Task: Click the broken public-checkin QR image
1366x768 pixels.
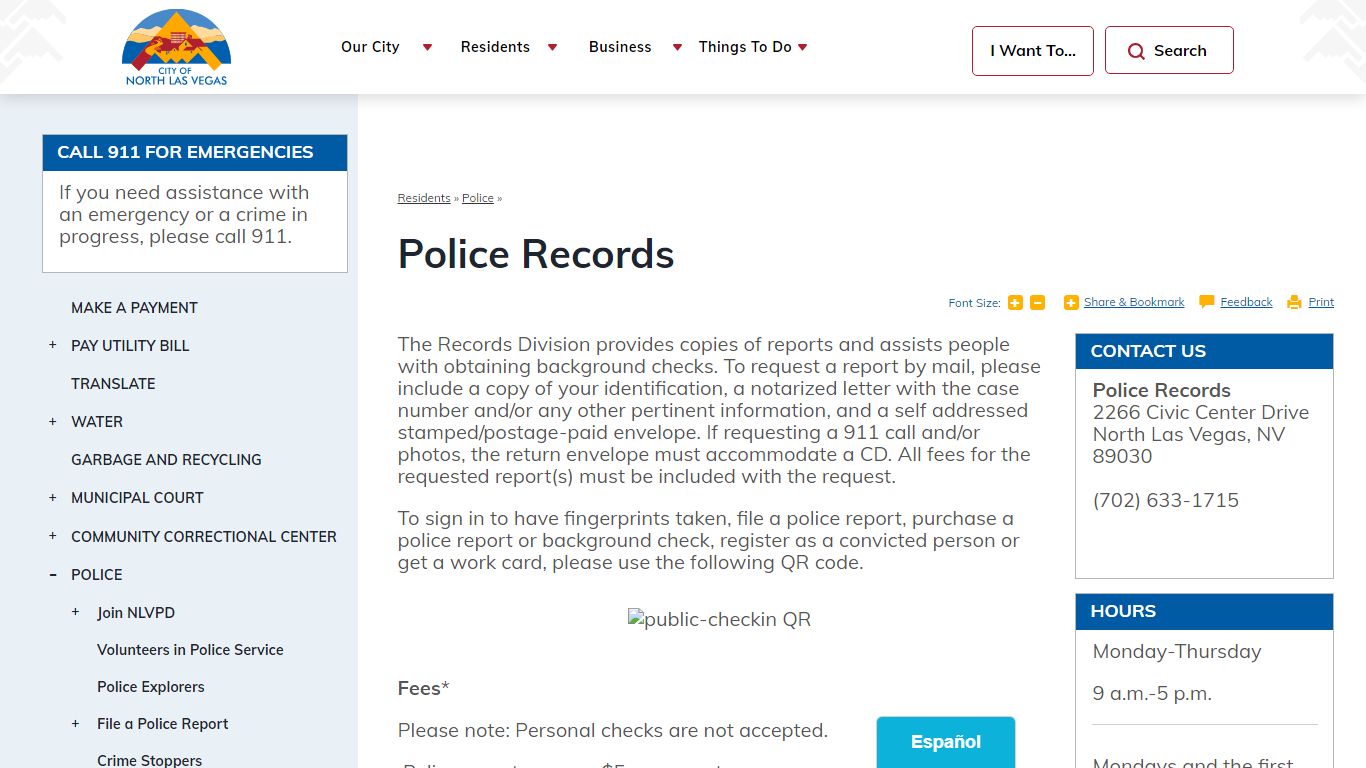Action: tap(719, 619)
